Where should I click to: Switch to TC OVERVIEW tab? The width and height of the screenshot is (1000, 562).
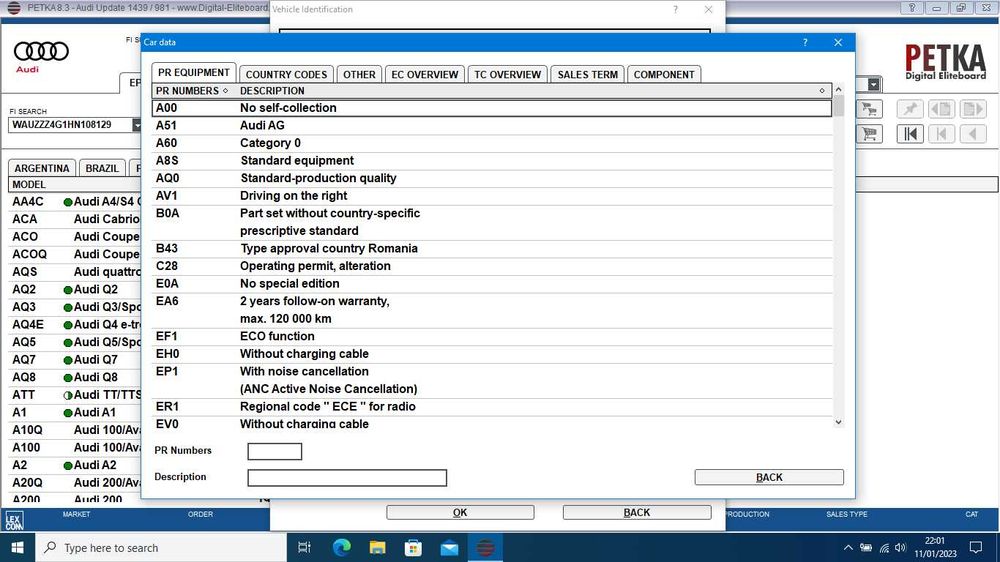507,74
